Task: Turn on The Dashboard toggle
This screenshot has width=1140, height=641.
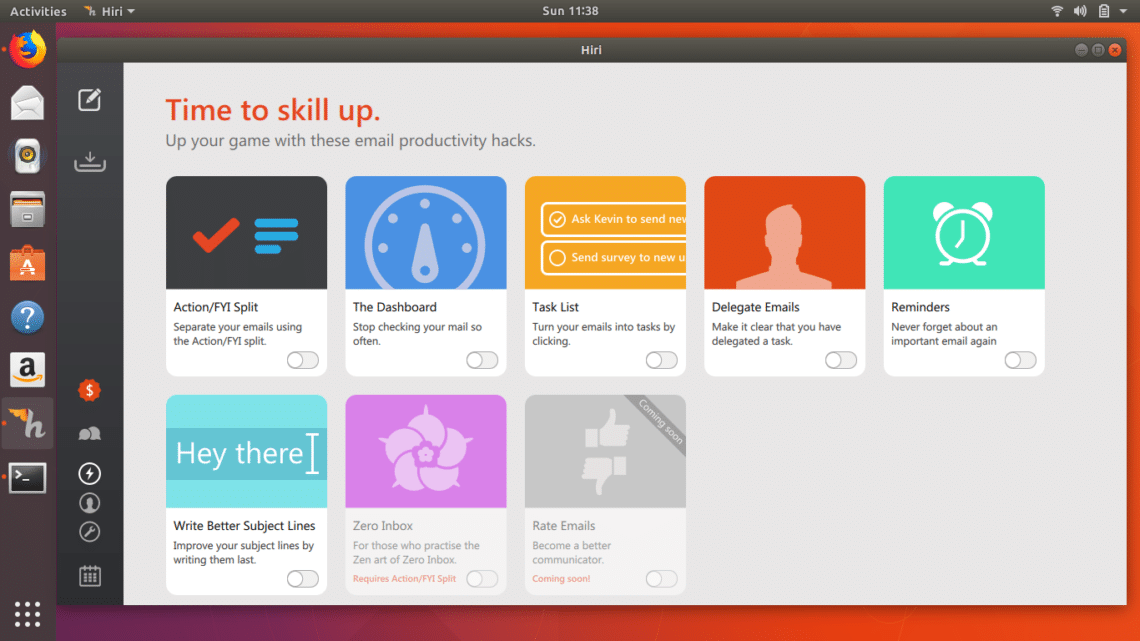Action: tap(482, 360)
